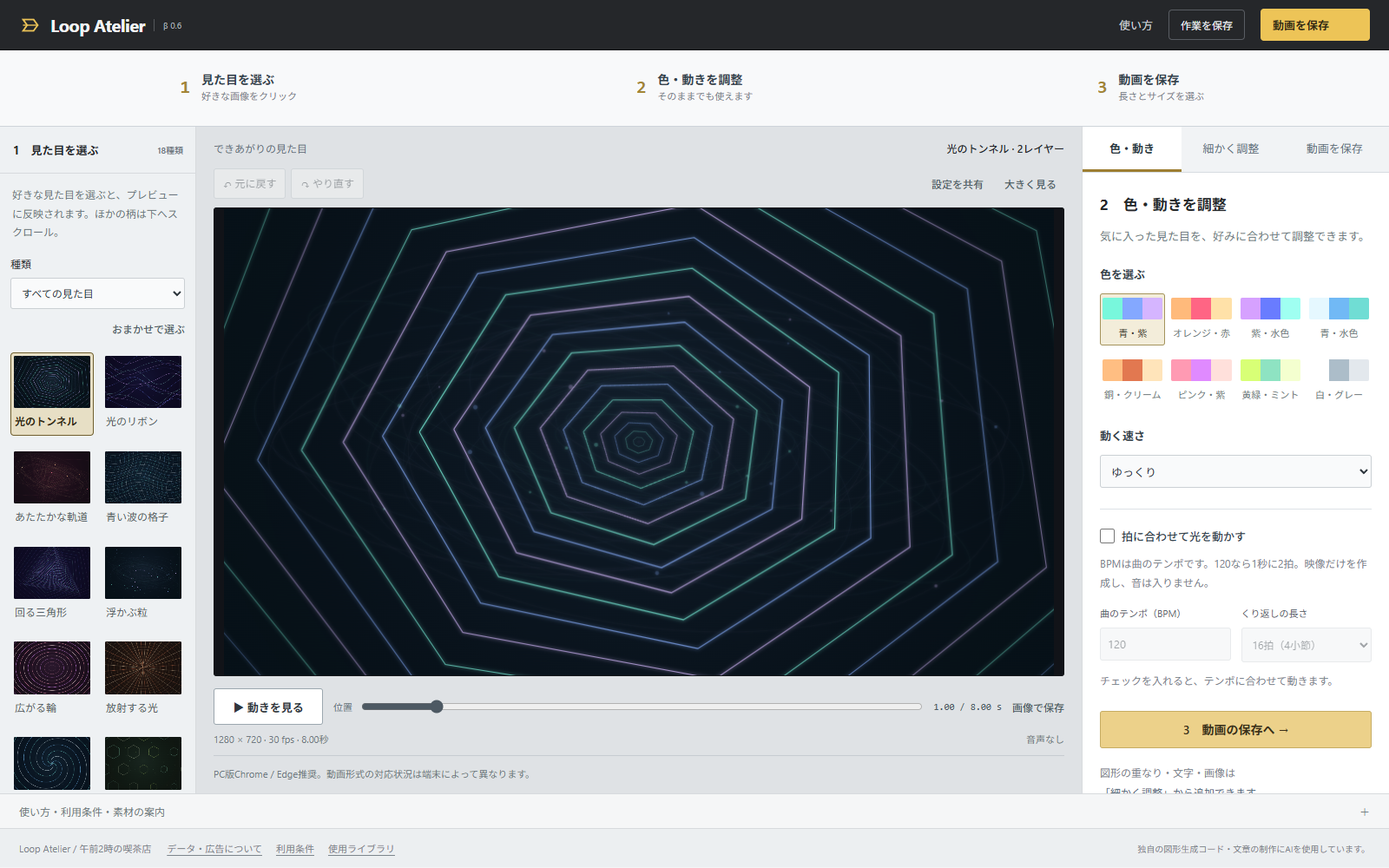Click 3 動画の保存へ button
The image size is (1389, 868).
(1235, 730)
